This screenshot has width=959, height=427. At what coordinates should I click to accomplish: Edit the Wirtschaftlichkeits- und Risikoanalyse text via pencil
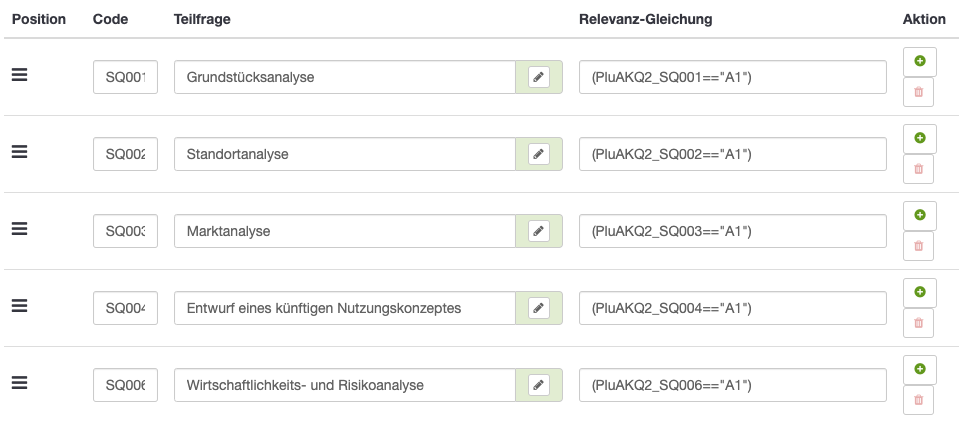pyautogui.click(x=539, y=385)
